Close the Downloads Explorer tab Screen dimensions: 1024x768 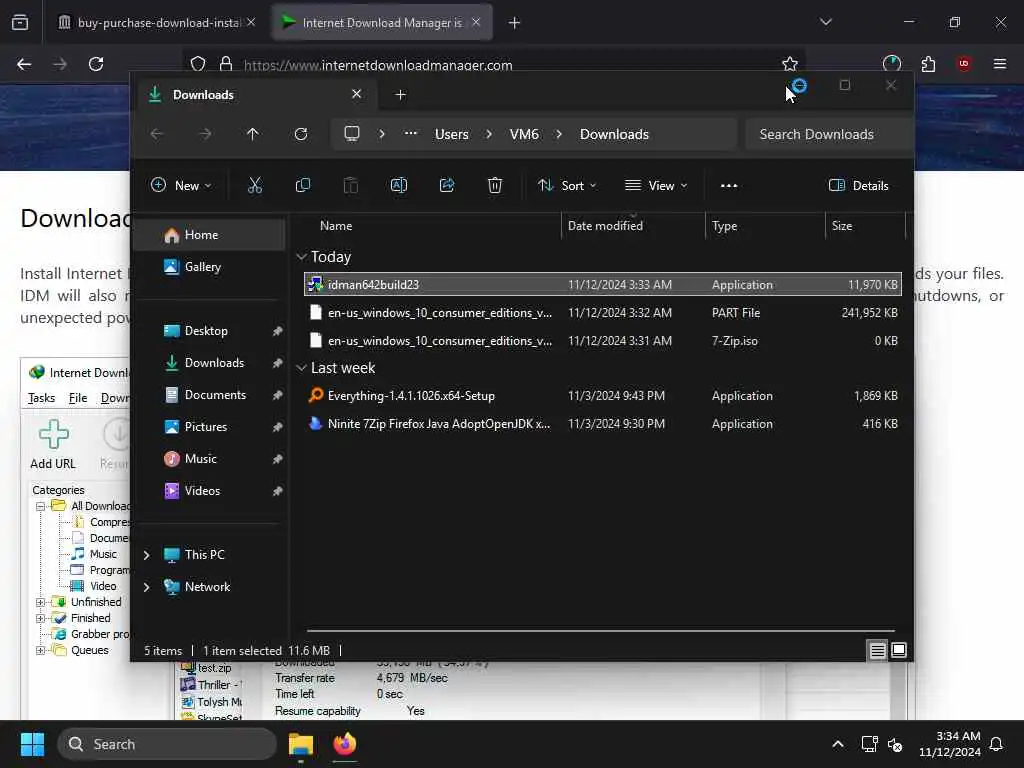point(357,94)
